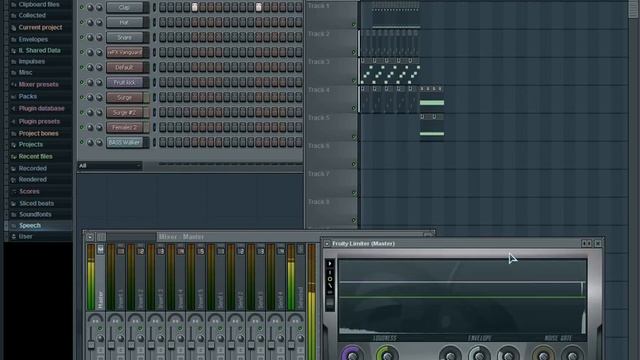Open the Mixer window options arrow
Viewport: 640px width, 360px height.
click(90, 237)
